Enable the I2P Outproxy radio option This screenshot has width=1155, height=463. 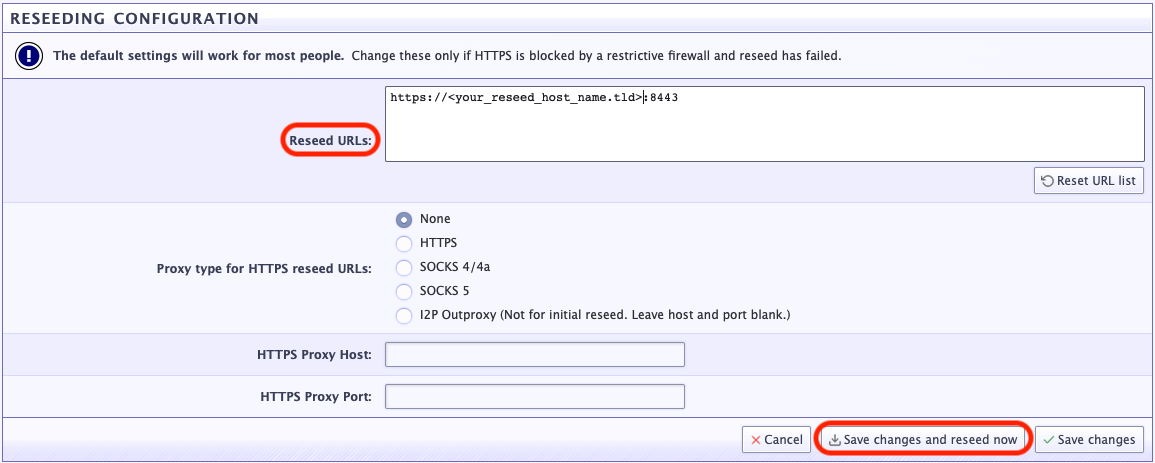point(404,316)
